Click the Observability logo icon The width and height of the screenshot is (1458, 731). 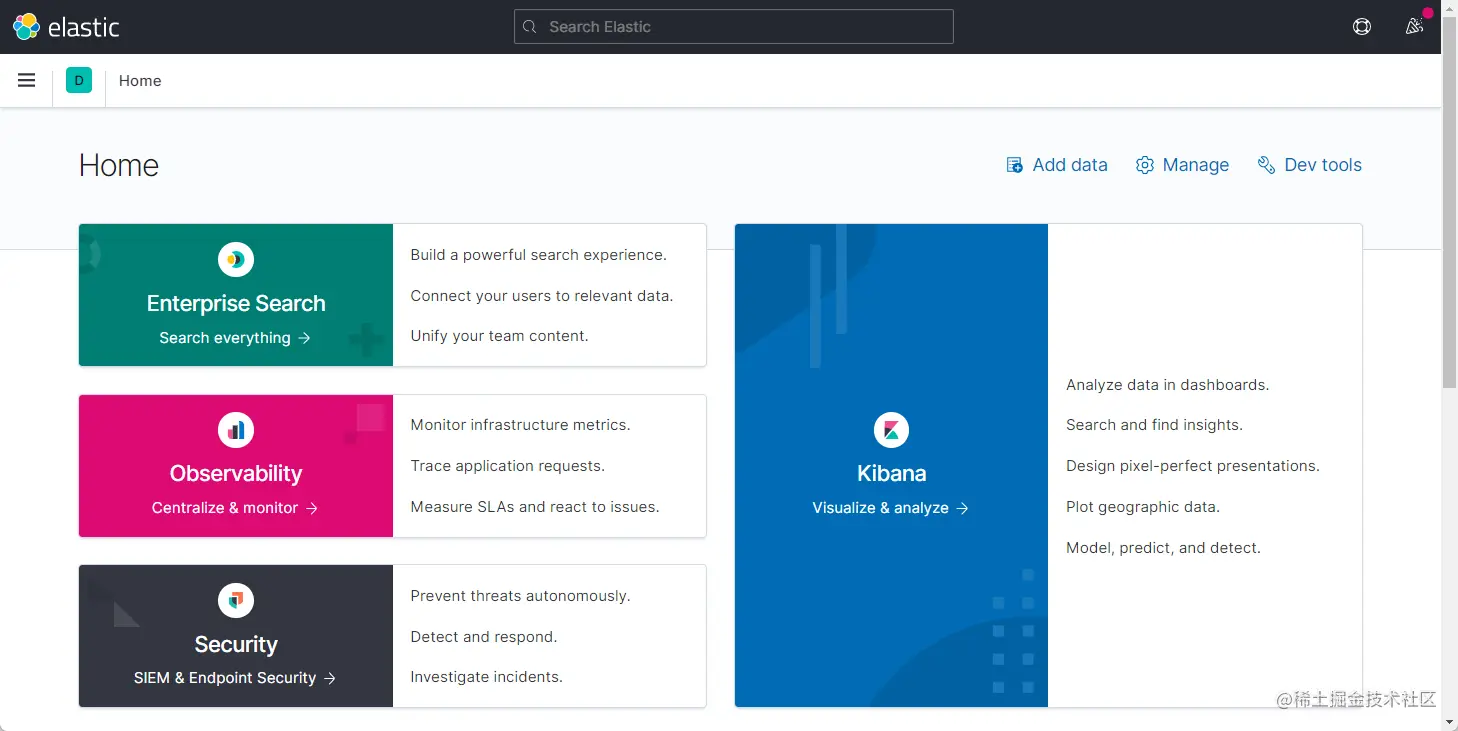(x=236, y=430)
